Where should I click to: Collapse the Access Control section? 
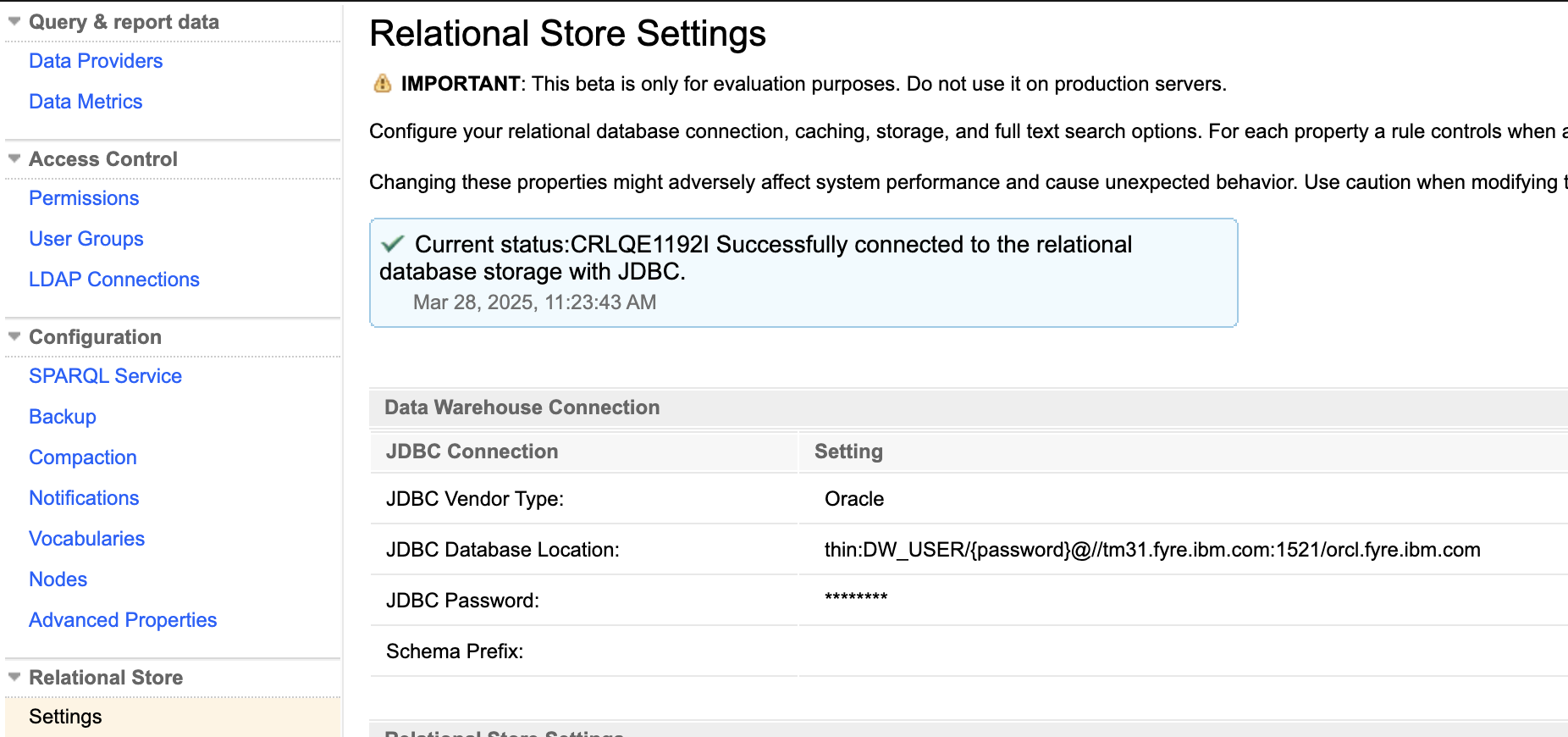pos(14,158)
